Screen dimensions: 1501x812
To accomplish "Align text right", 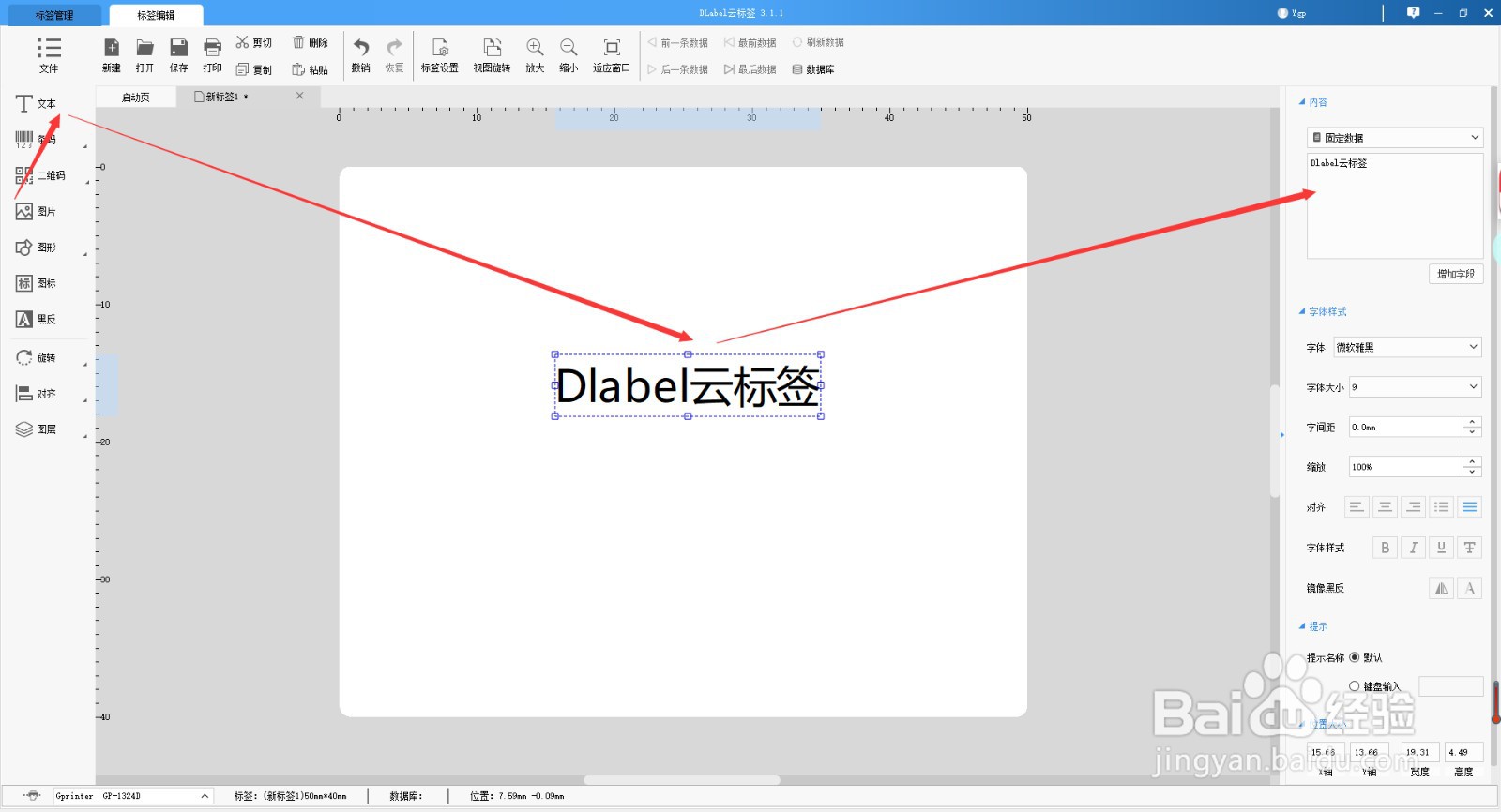I will 1413,507.
